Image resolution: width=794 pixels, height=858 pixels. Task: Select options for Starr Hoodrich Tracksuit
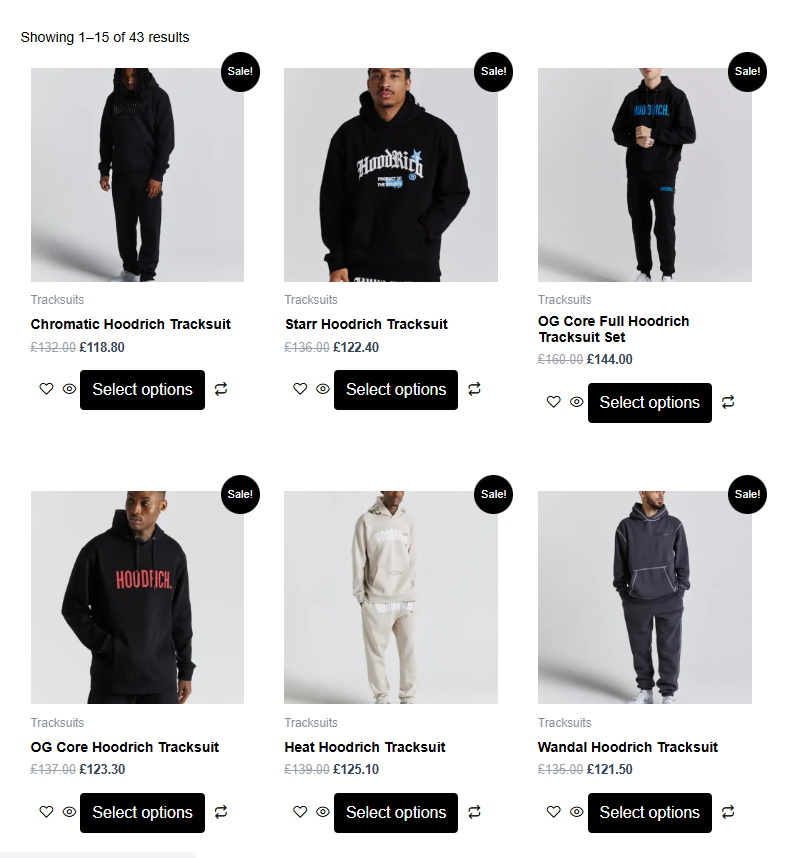coord(396,390)
